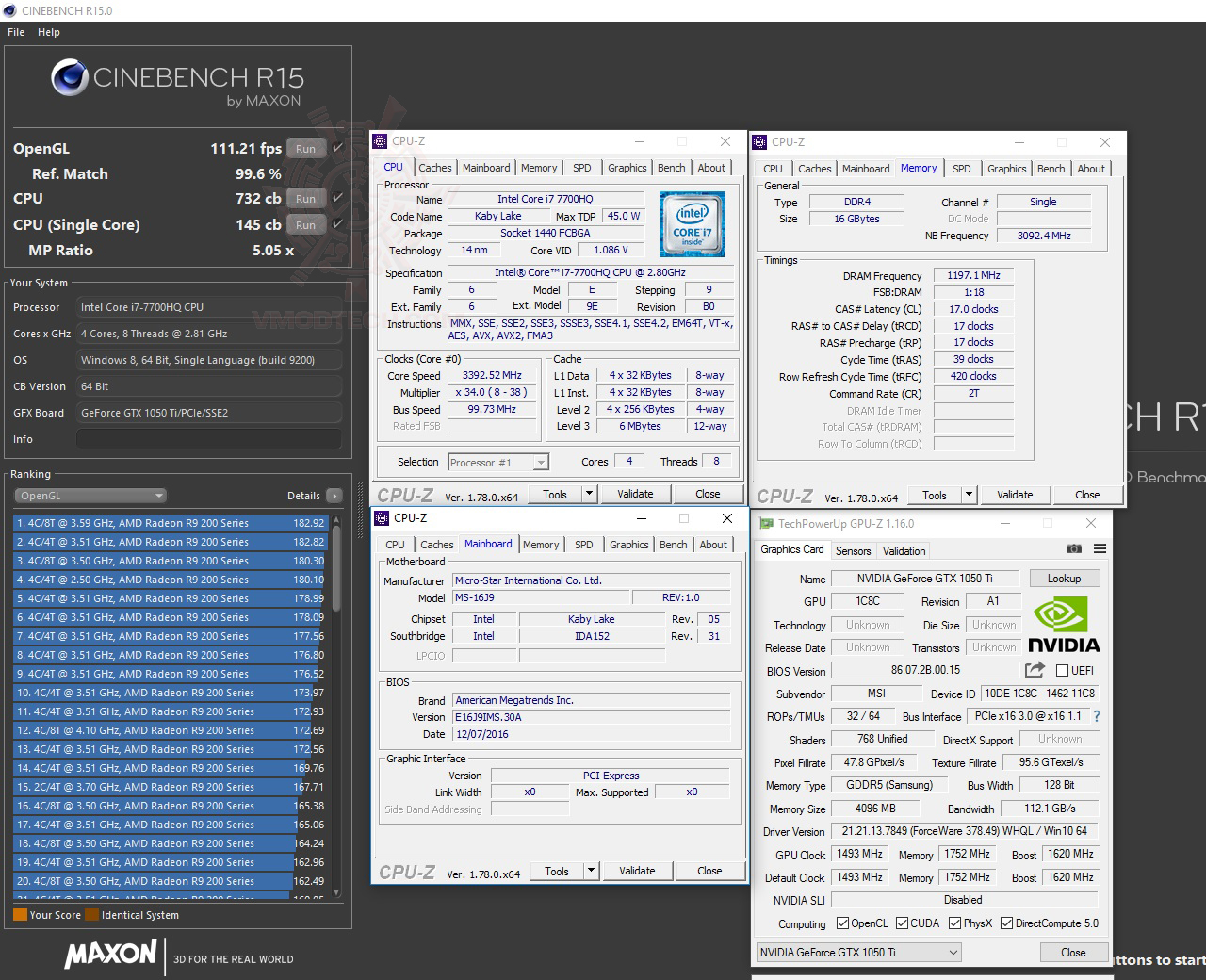1206x980 pixels.
Task: Select ranking row 12 at 4.10 GHz
Action: [x=170, y=730]
